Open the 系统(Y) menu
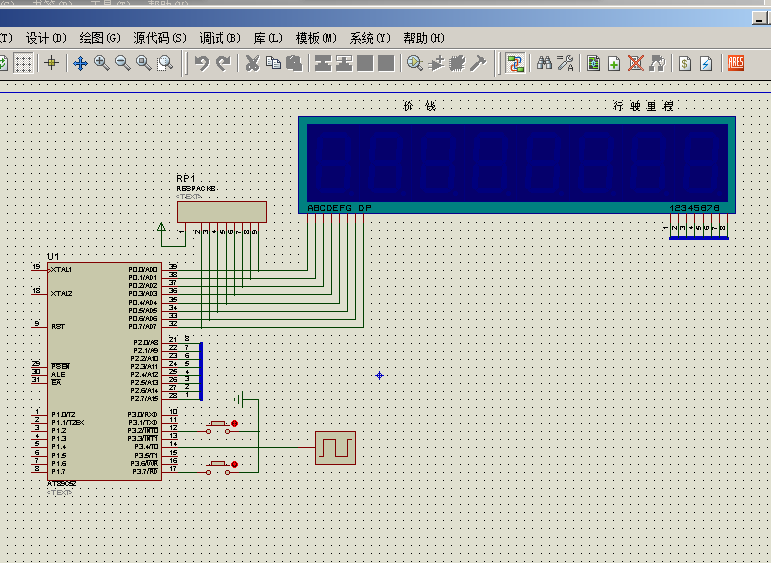The width and height of the screenshot is (771, 563). pyautogui.click(x=370, y=38)
